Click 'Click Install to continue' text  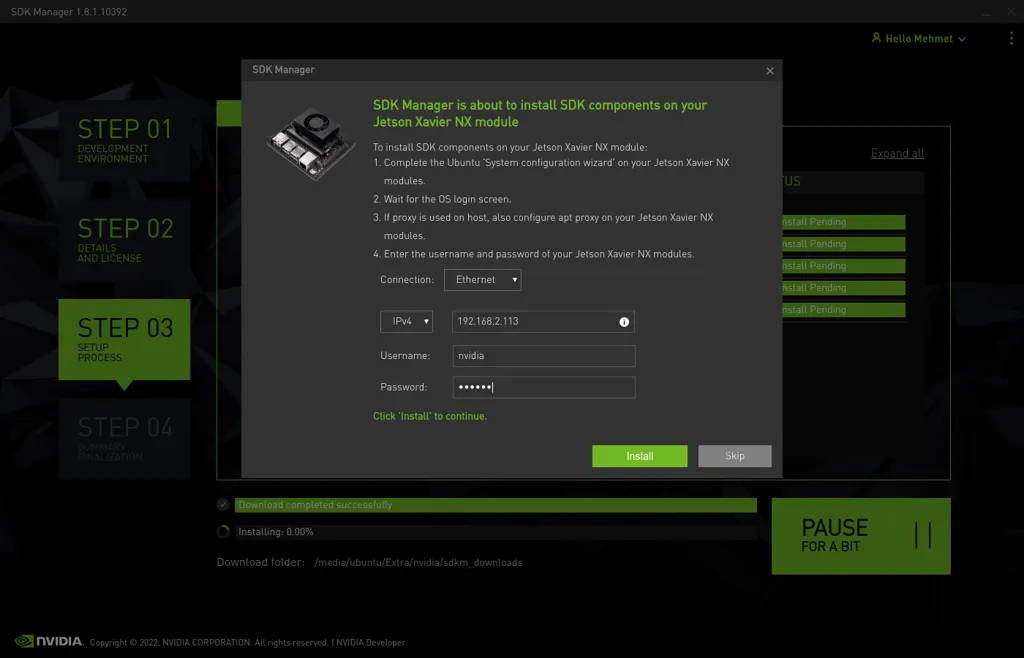430,416
